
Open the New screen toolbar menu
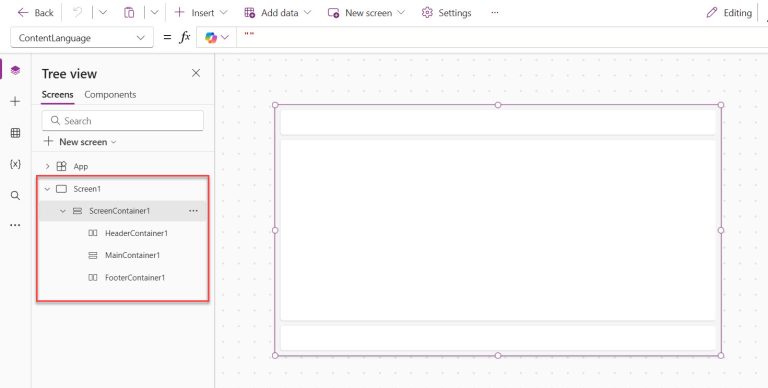pyautogui.click(x=366, y=13)
